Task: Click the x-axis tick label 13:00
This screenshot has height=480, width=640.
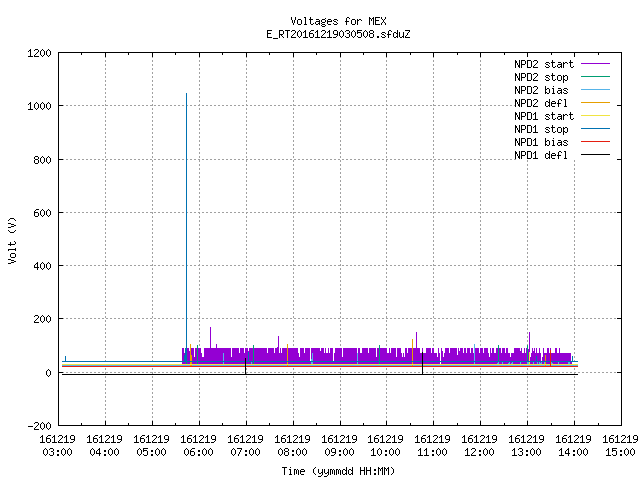Action: pyautogui.click(x=527, y=453)
